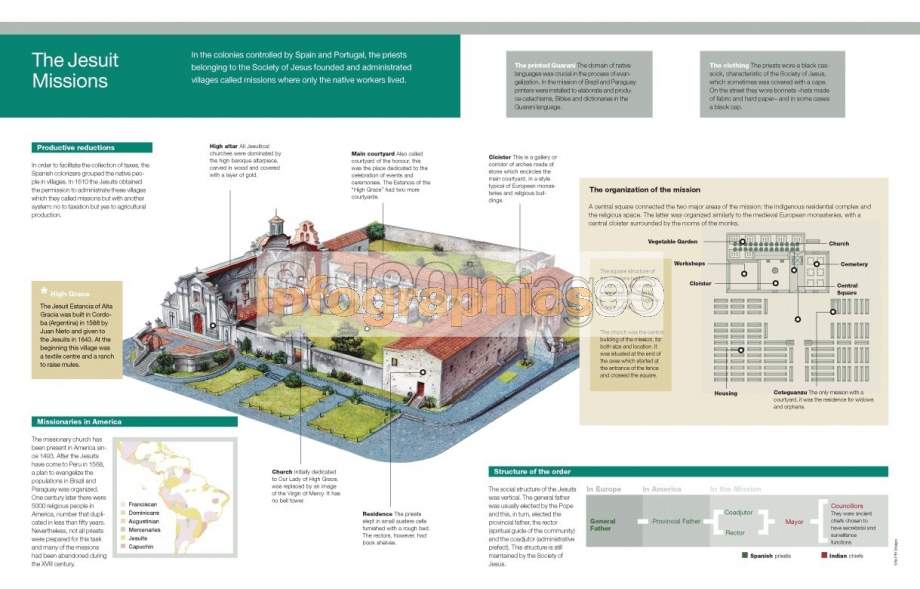This screenshot has height=589, width=920.
Task: Click the red Indian chiefs legend square
Action: point(824,555)
